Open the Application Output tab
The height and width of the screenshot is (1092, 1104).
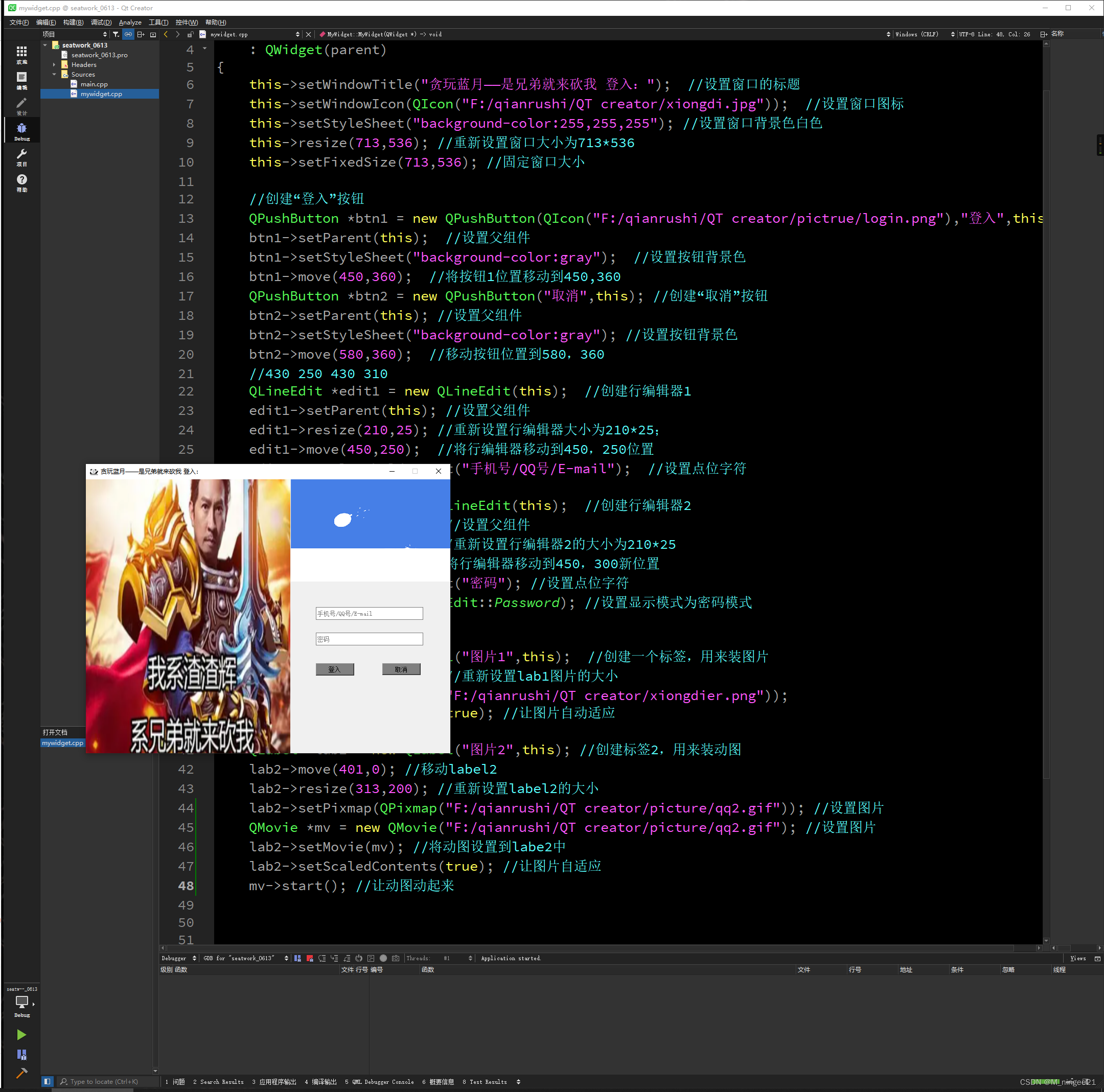[x=274, y=1081]
